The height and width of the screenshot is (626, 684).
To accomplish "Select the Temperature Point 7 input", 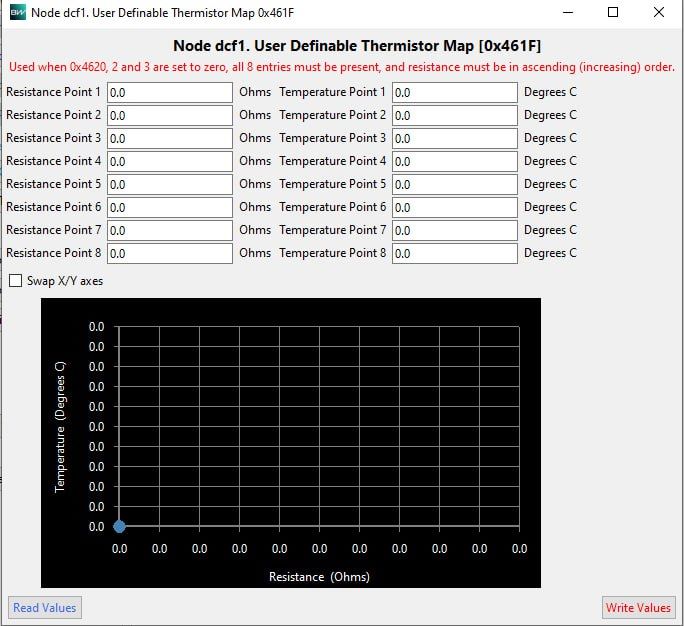I will [455, 230].
